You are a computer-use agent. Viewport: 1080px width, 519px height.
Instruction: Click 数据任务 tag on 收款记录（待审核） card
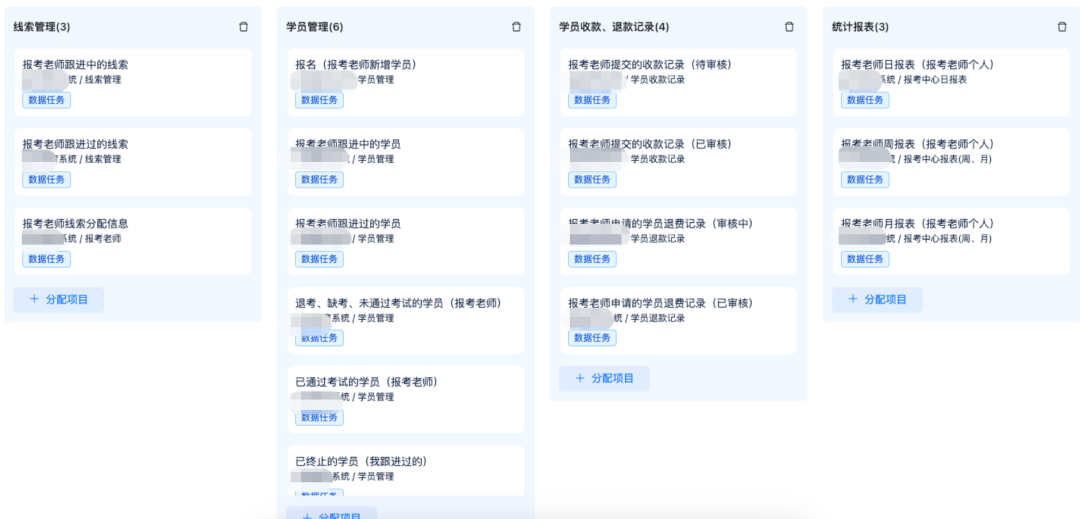click(592, 100)
